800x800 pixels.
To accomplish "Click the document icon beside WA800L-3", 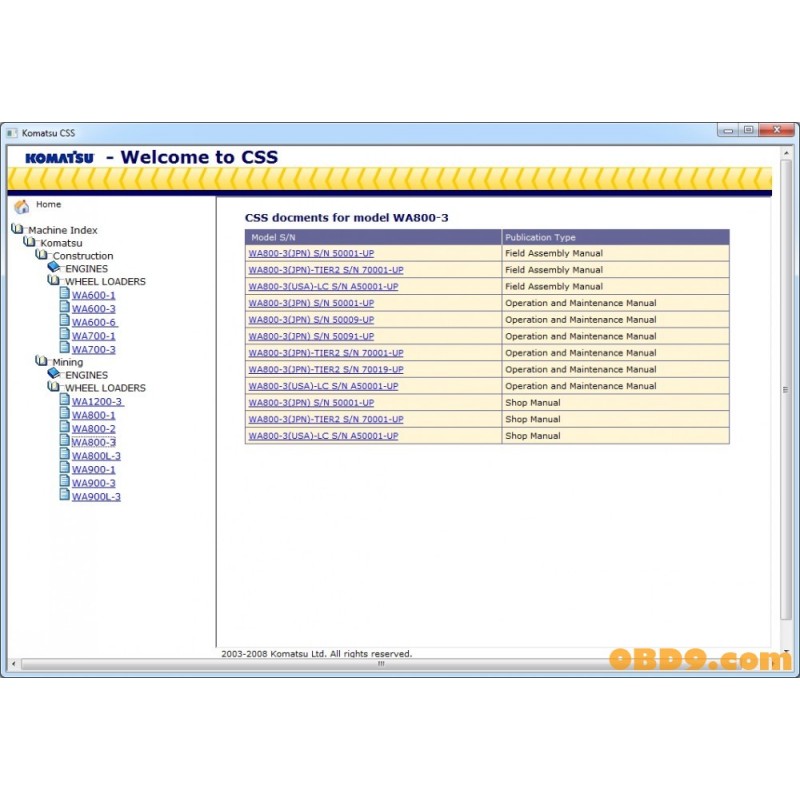I will click(65, 454).
